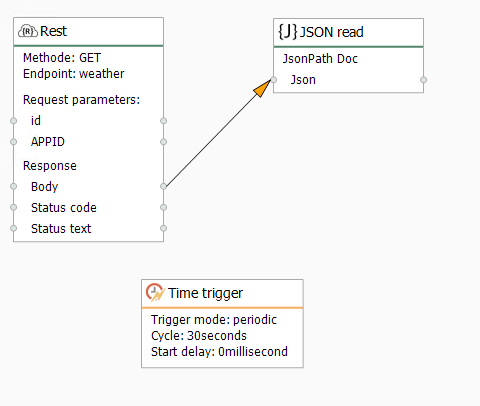Screen dimensions: 480x406
Task: Click the Endpoint: weather text
Action: [73, 74]
